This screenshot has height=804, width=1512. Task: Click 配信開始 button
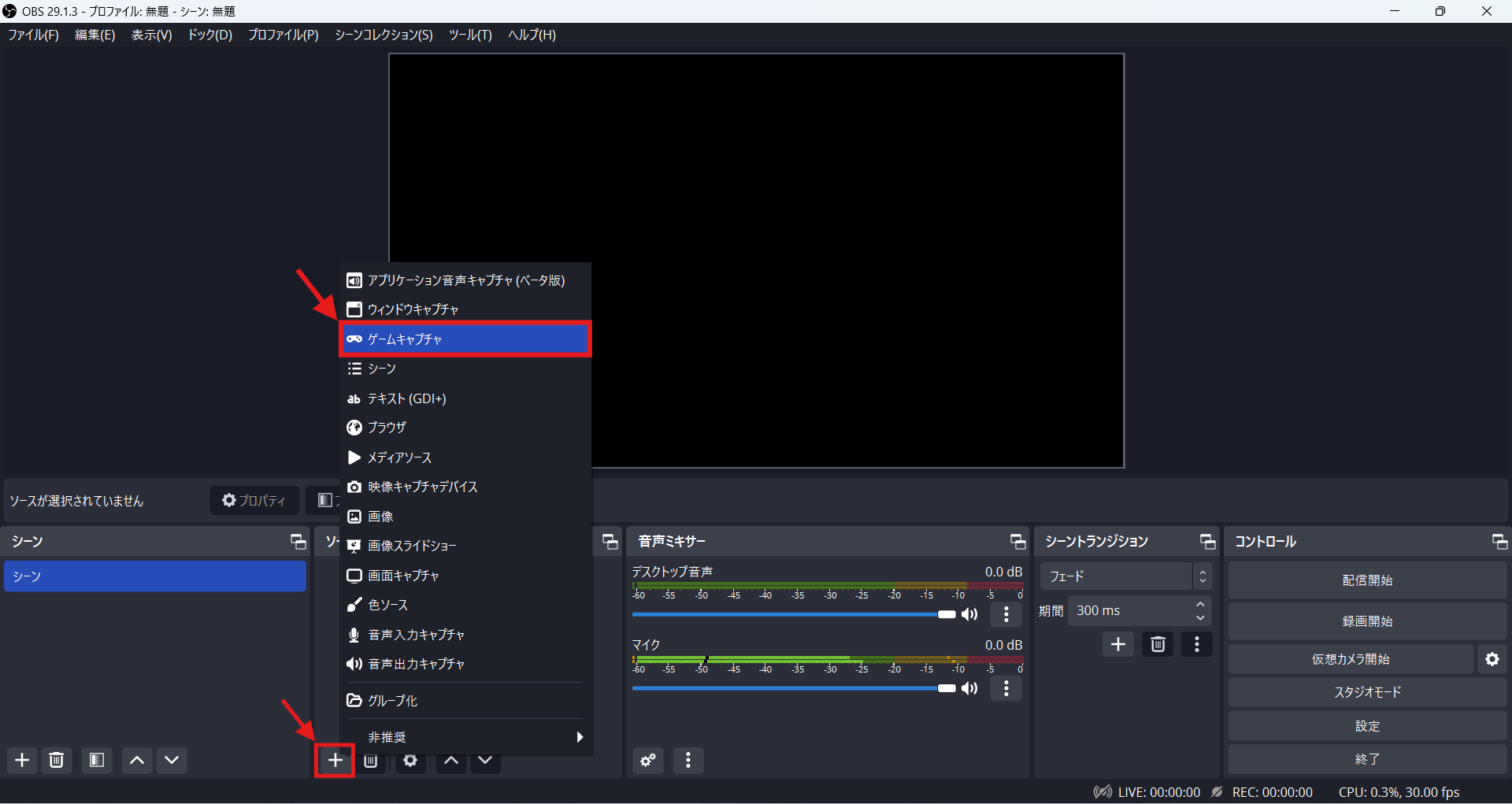pos(1367,580)
